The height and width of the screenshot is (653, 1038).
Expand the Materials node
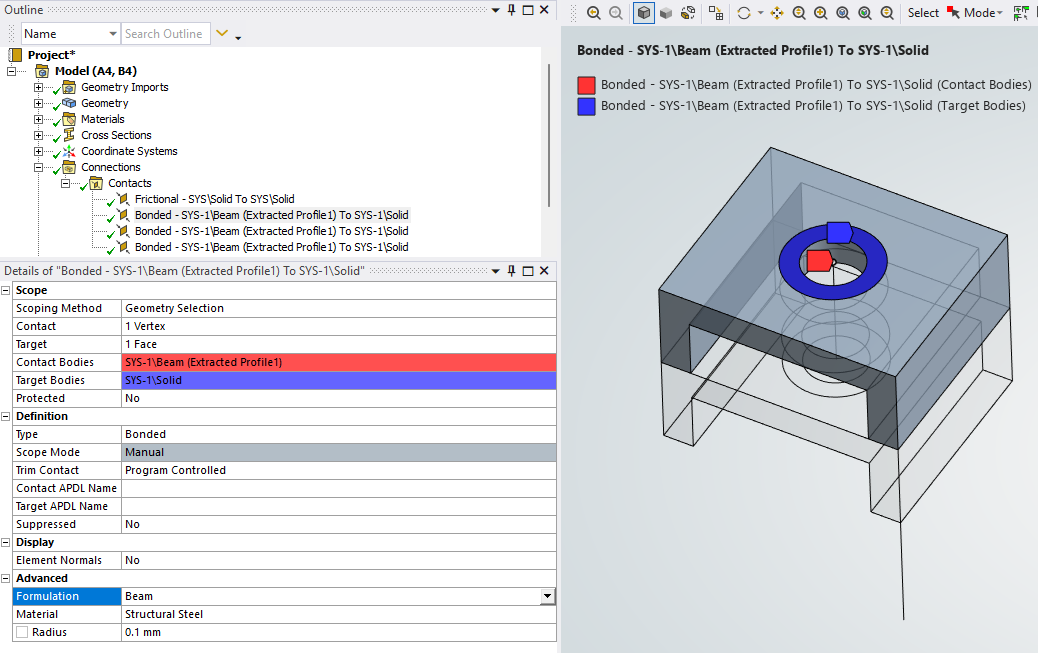pyautogui.click(x=38, y=119)
